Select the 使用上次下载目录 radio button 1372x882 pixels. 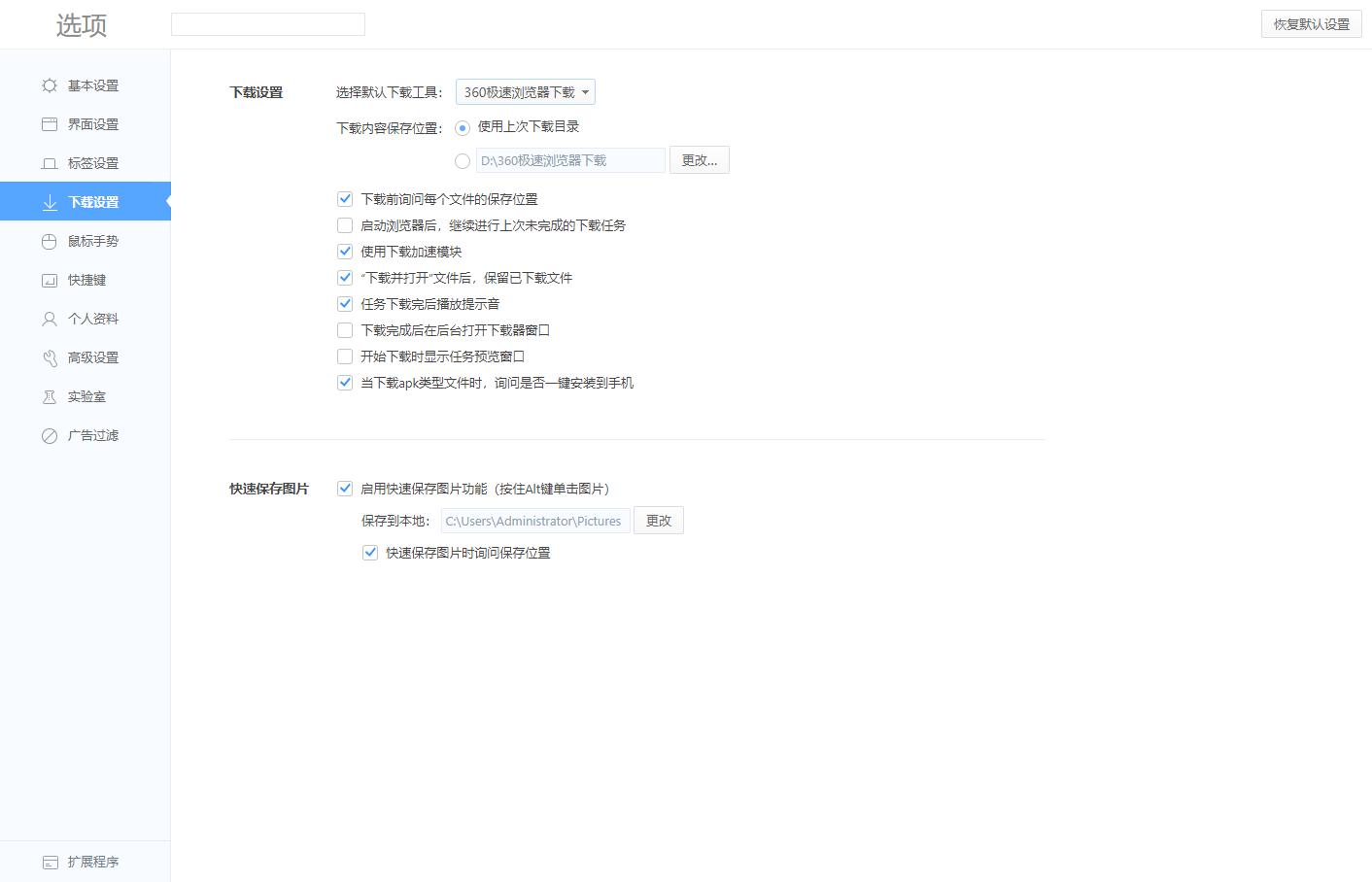pos(463,126)
